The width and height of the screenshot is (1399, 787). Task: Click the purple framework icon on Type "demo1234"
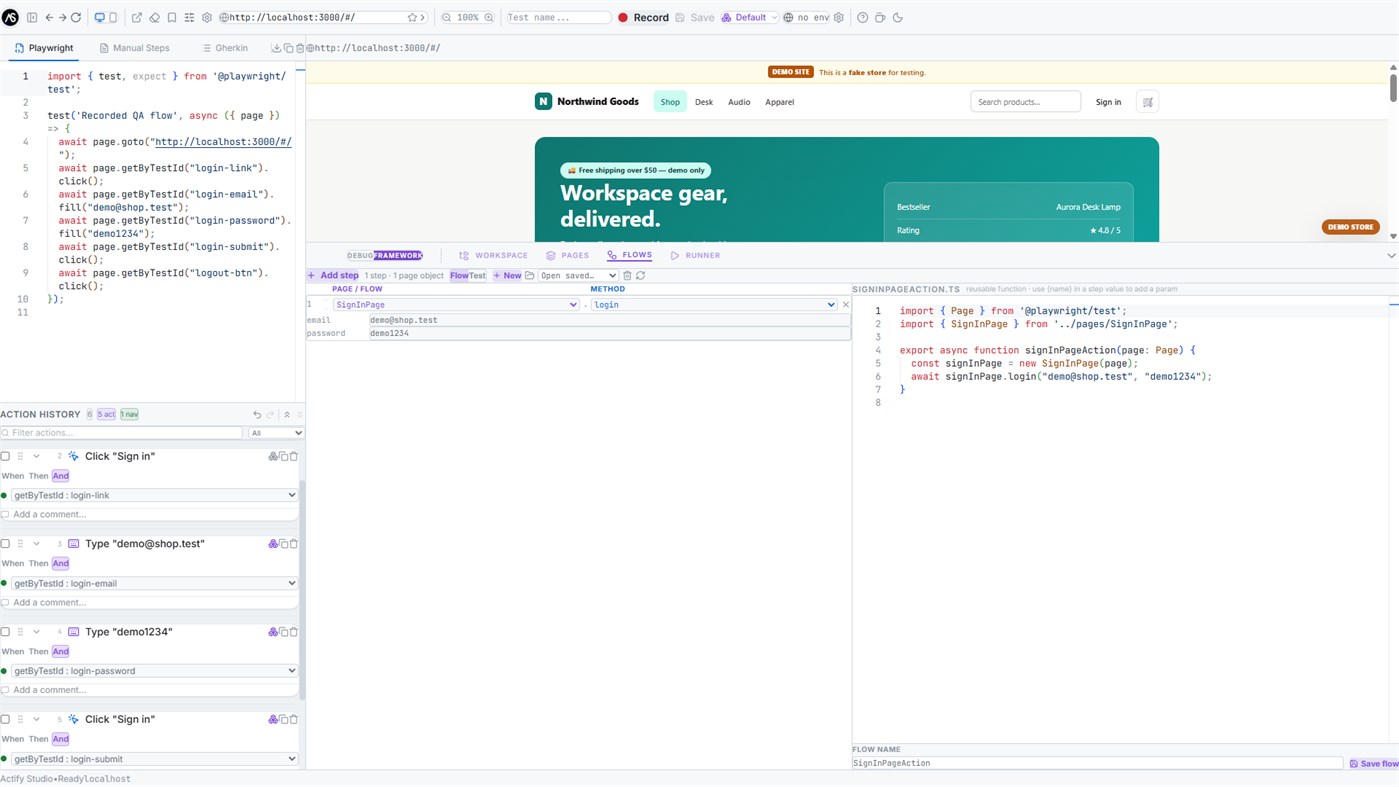[273, 632]
